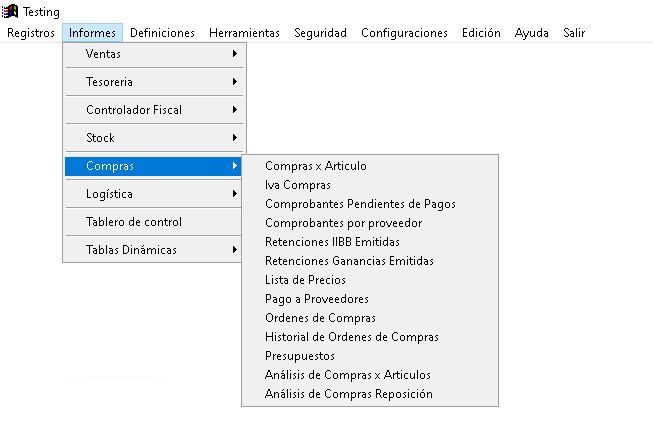The image size is (653, 421).
Task: Select Historial de Ordenes de Compras
Action: point(351,337)
